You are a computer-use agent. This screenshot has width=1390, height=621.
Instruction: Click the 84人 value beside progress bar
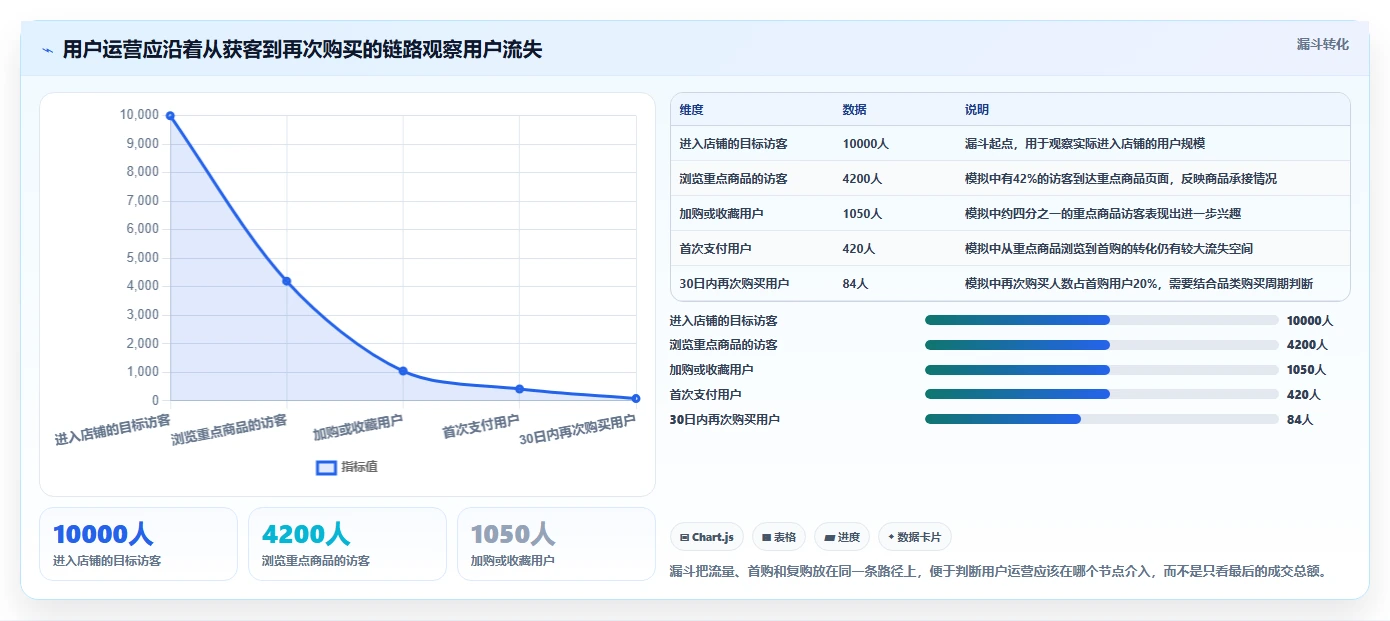coord(1300,420)
